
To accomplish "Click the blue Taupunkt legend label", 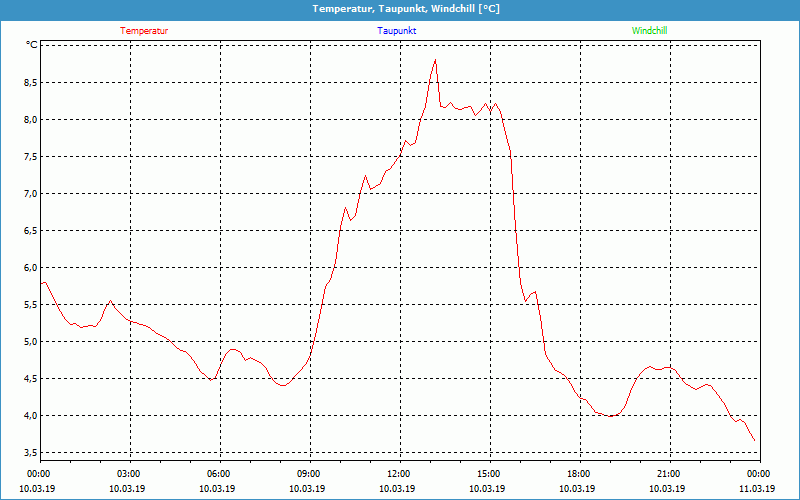I will pos(397,30).
